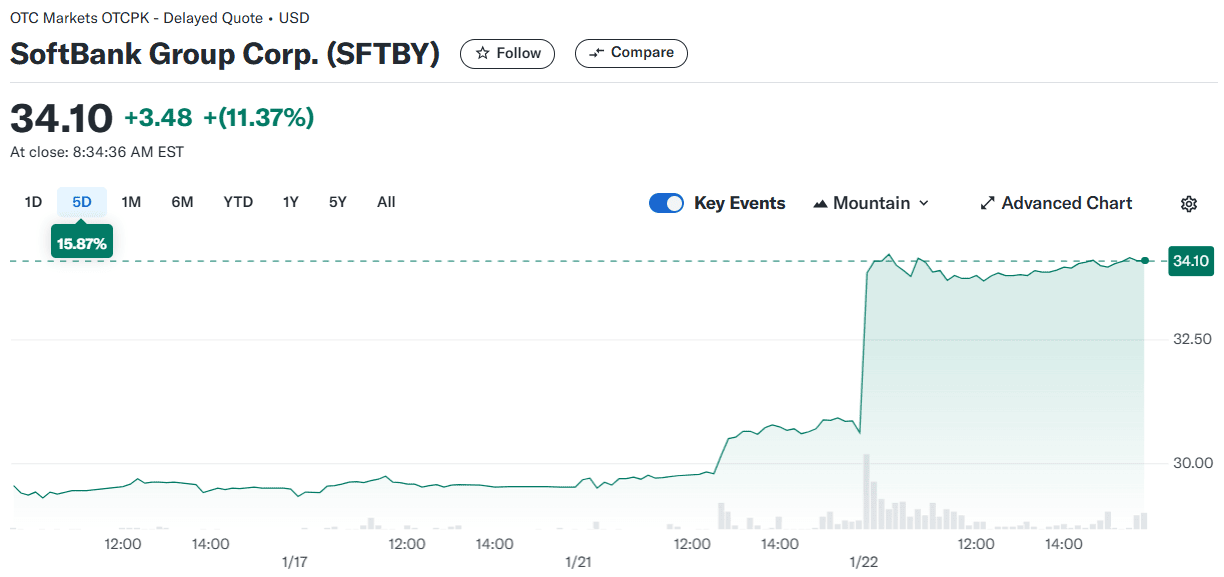Select the 1D time range
This screenshot has height=577, width=1224.
pyautogui.click(x=33, y=202)
